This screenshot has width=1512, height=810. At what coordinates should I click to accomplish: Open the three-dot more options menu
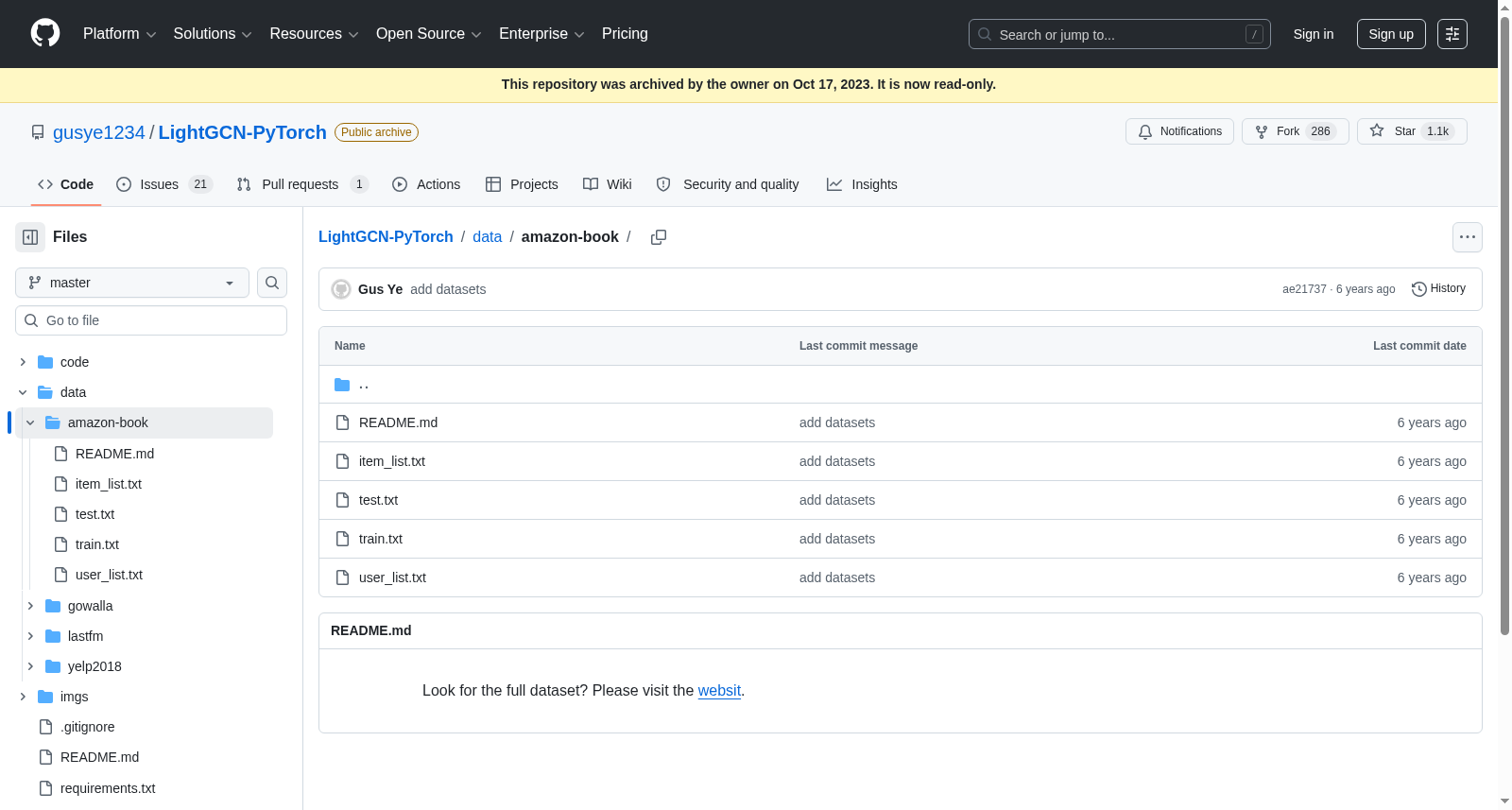click(x=1467, y=237)
